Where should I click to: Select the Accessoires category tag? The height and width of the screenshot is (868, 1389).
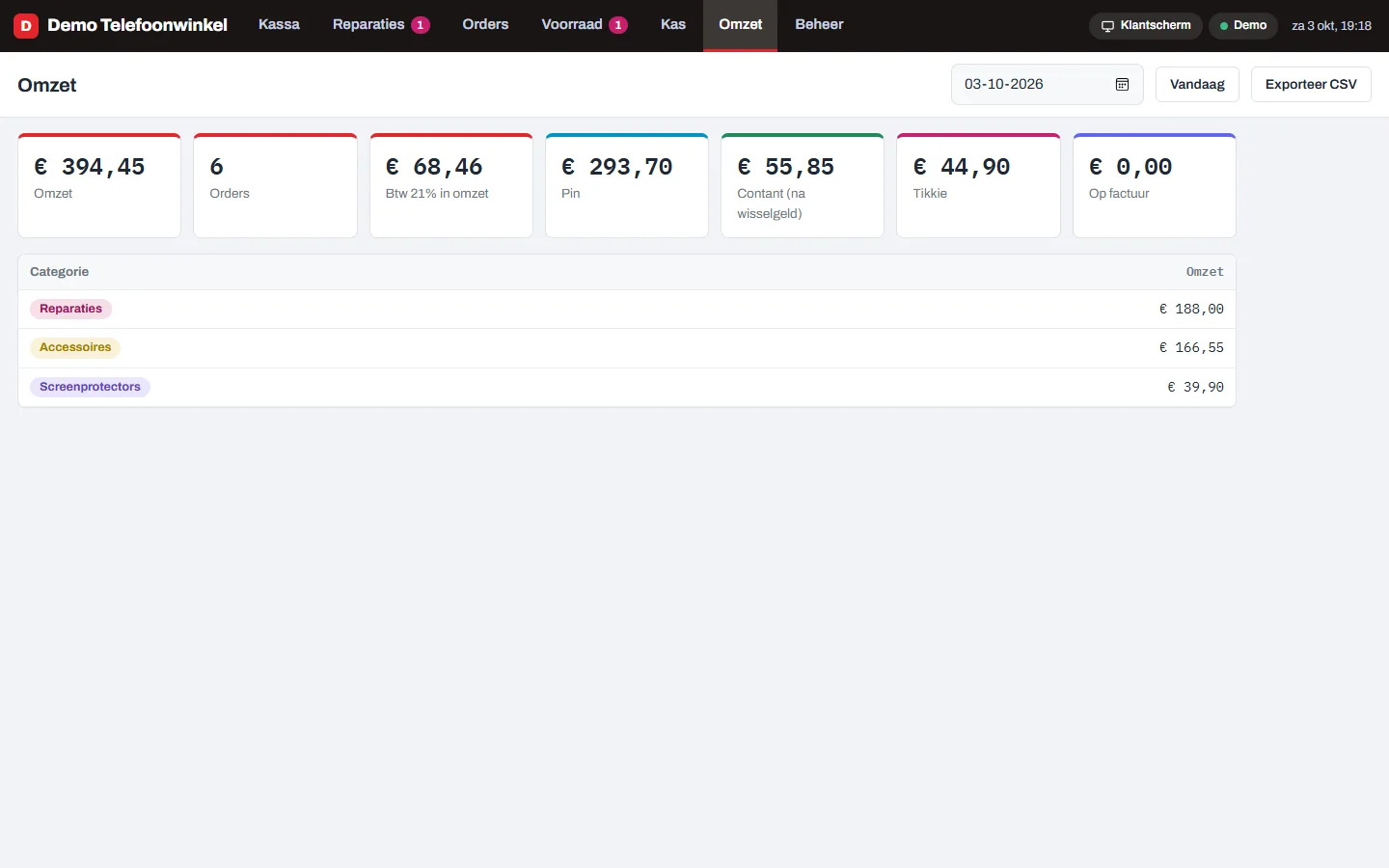click(x=75, y=347)
